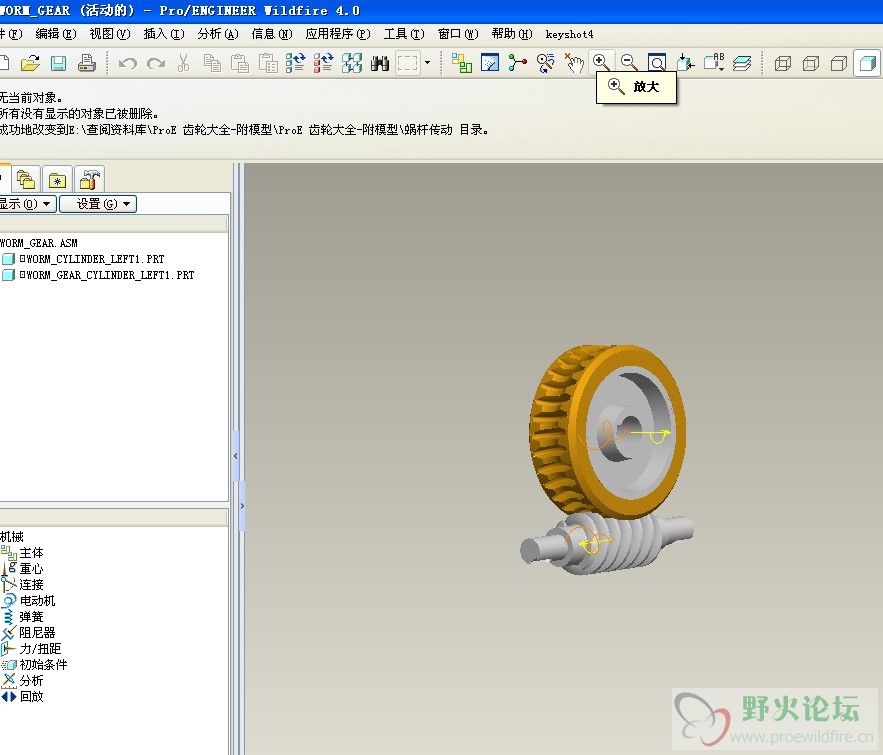
Task: Open the Saved View List icon
Action: pos(714,63)
